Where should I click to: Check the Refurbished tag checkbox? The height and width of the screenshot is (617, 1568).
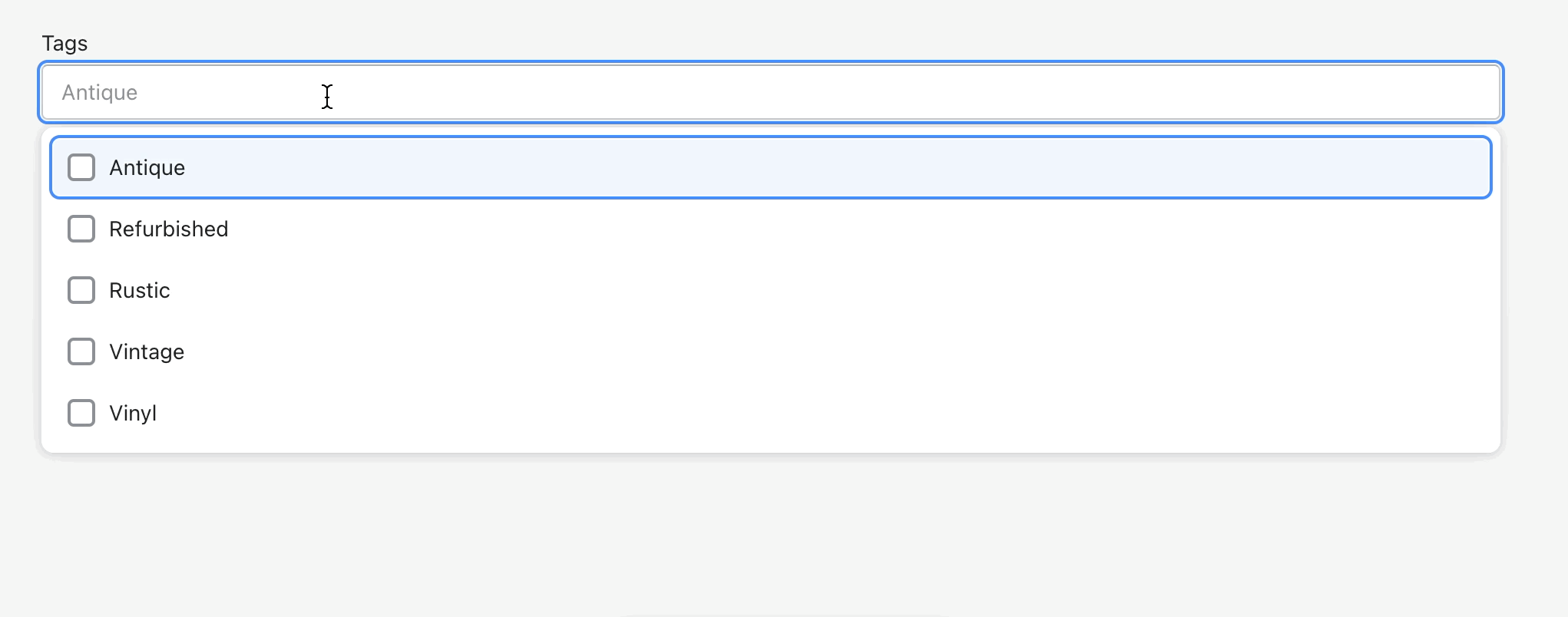(81, 228)
